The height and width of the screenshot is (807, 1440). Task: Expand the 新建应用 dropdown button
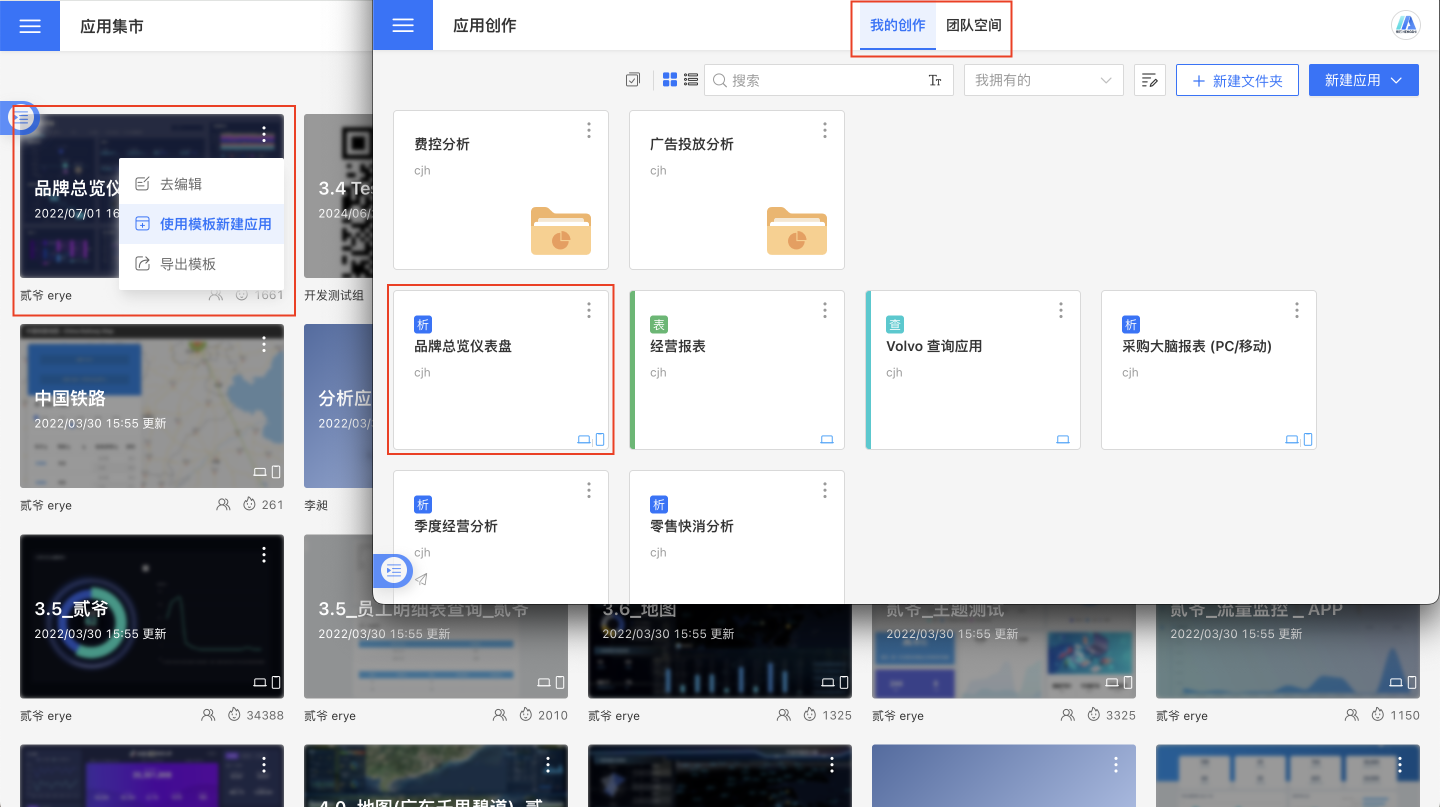click(x=1363, y=80)
